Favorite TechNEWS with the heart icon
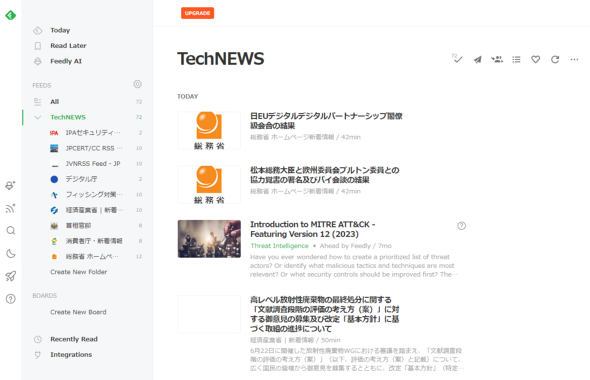The width and height of the screenshot is (590, 380). [535, 59]
